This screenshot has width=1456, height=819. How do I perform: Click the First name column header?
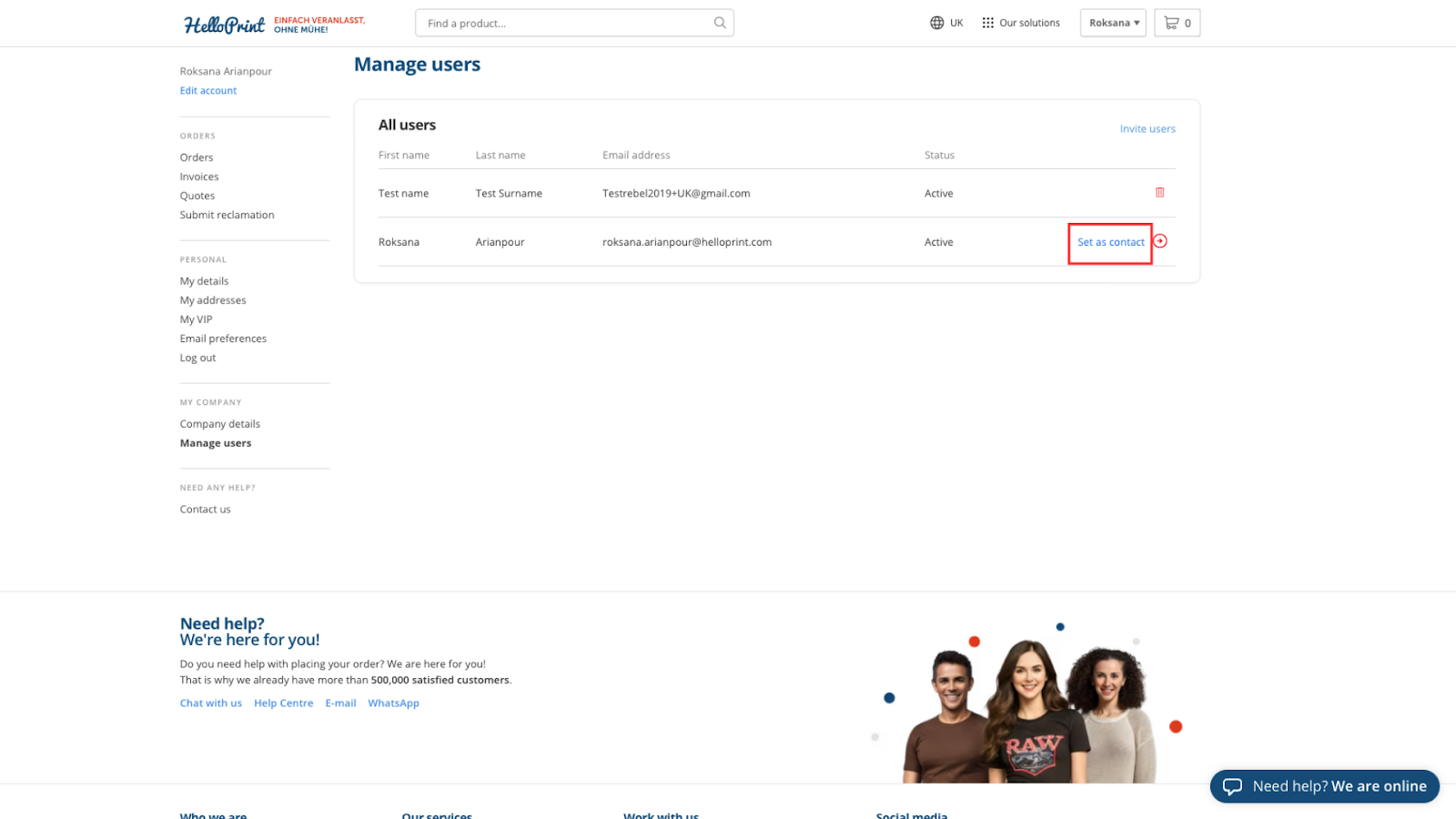pyautogui.click(x=404, y=156)
